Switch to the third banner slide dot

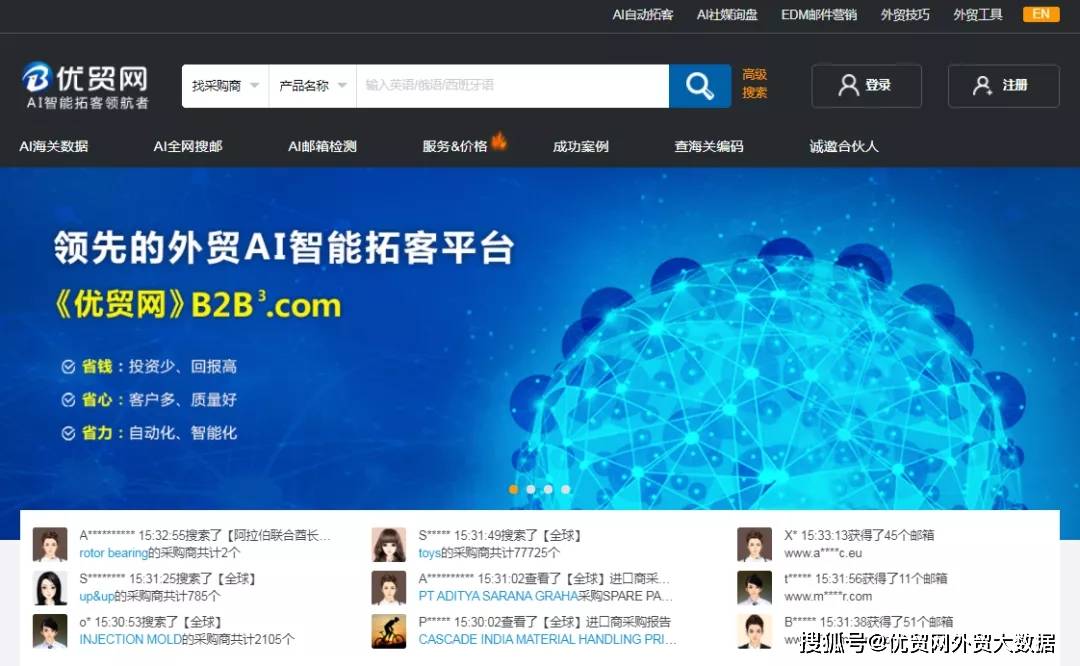(548, 489)
